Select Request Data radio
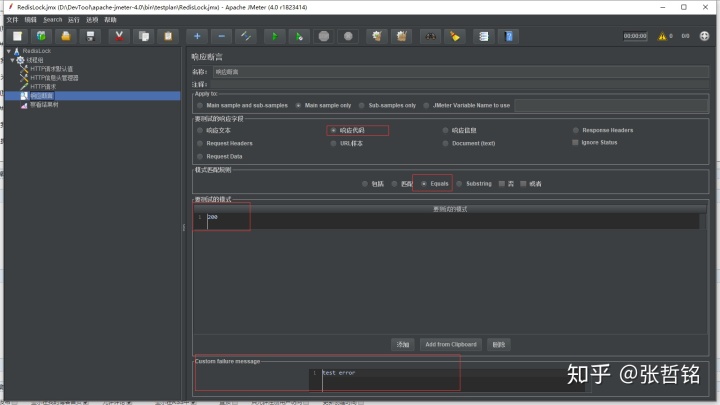This screenshot has height=405, width=720. (220, 157)
